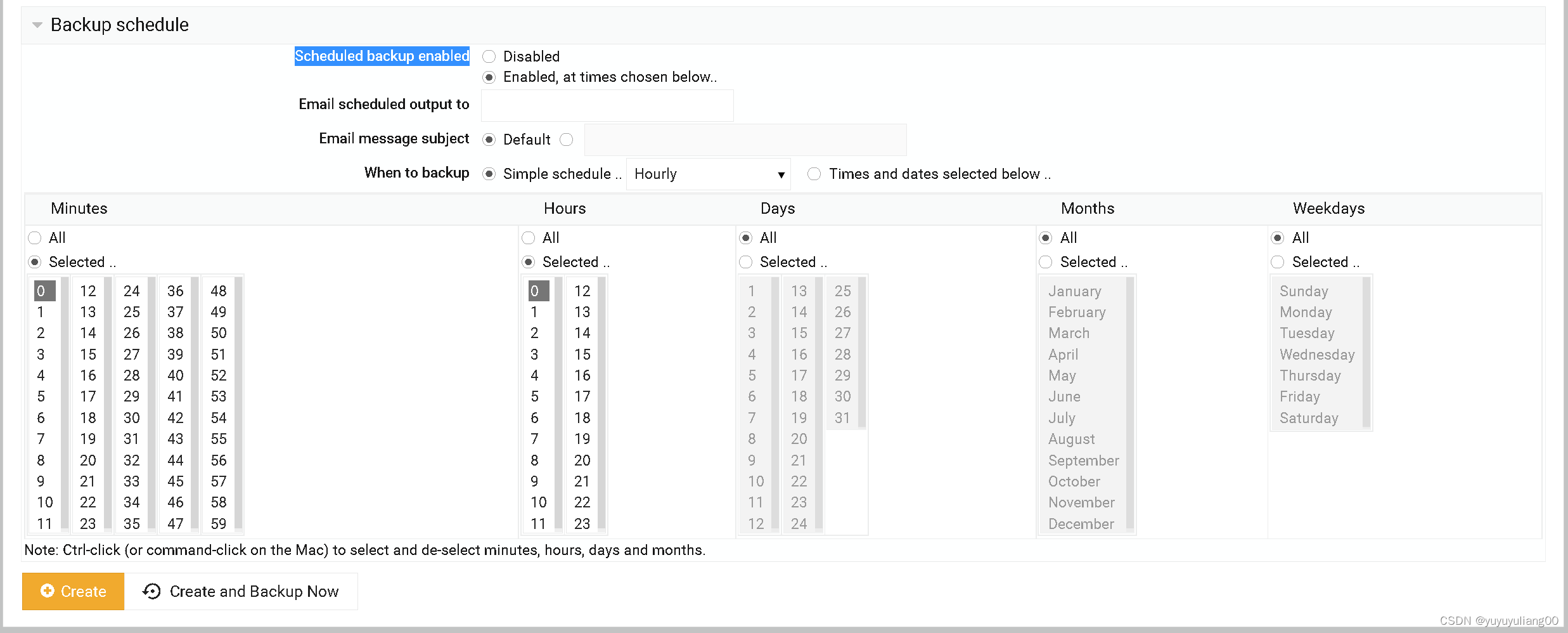Enable scheduled backup with times chosen below

click(x=489, y=77)
